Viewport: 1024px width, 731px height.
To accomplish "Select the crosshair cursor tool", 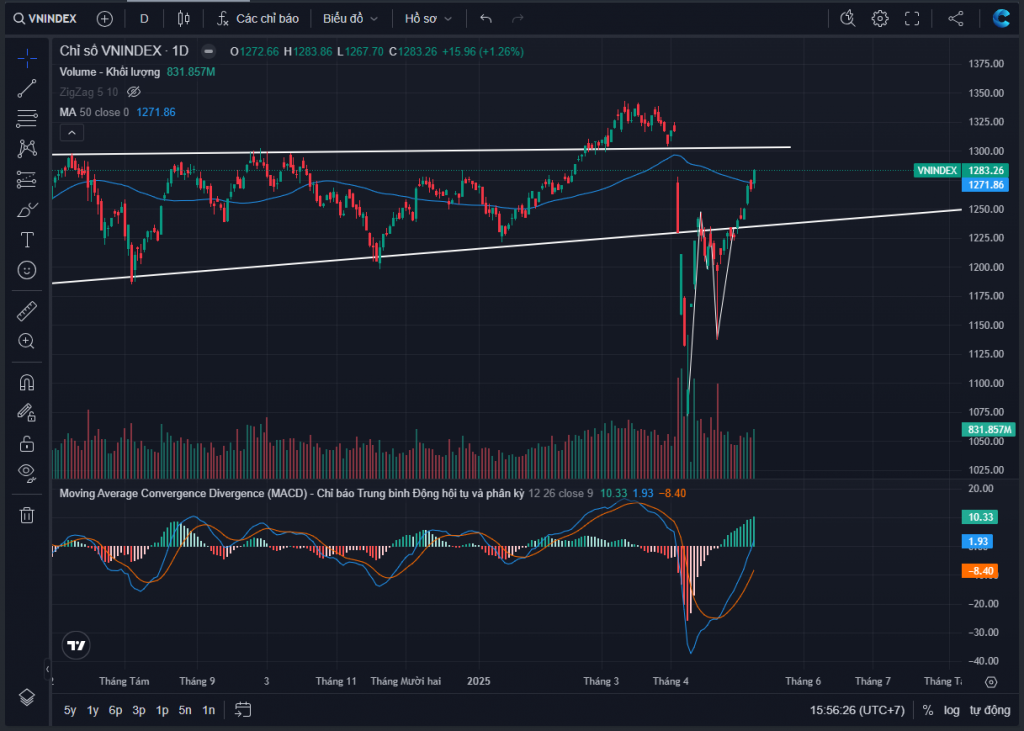I will 27,59.
